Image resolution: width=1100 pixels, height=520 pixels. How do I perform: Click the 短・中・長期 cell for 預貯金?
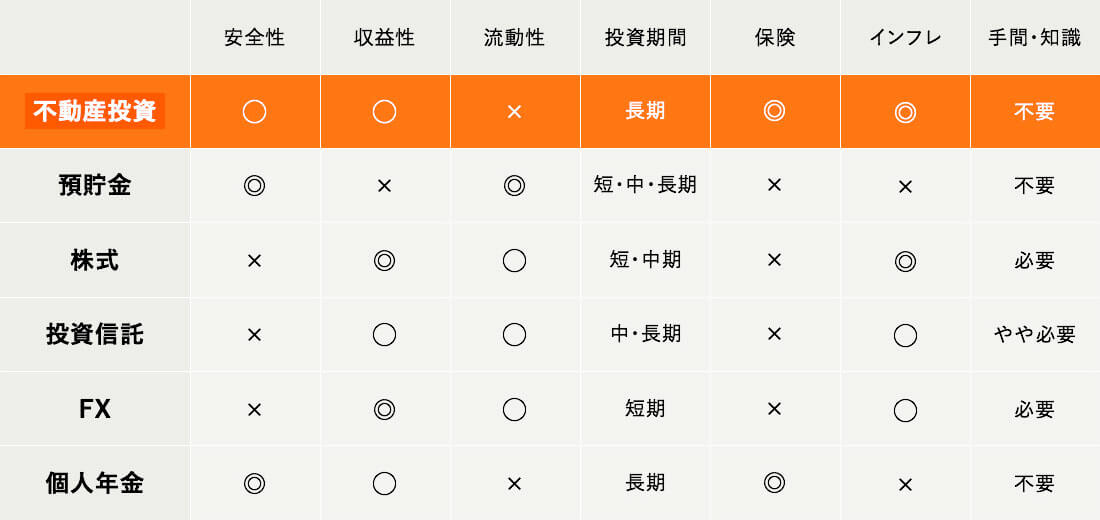(645, 185)
